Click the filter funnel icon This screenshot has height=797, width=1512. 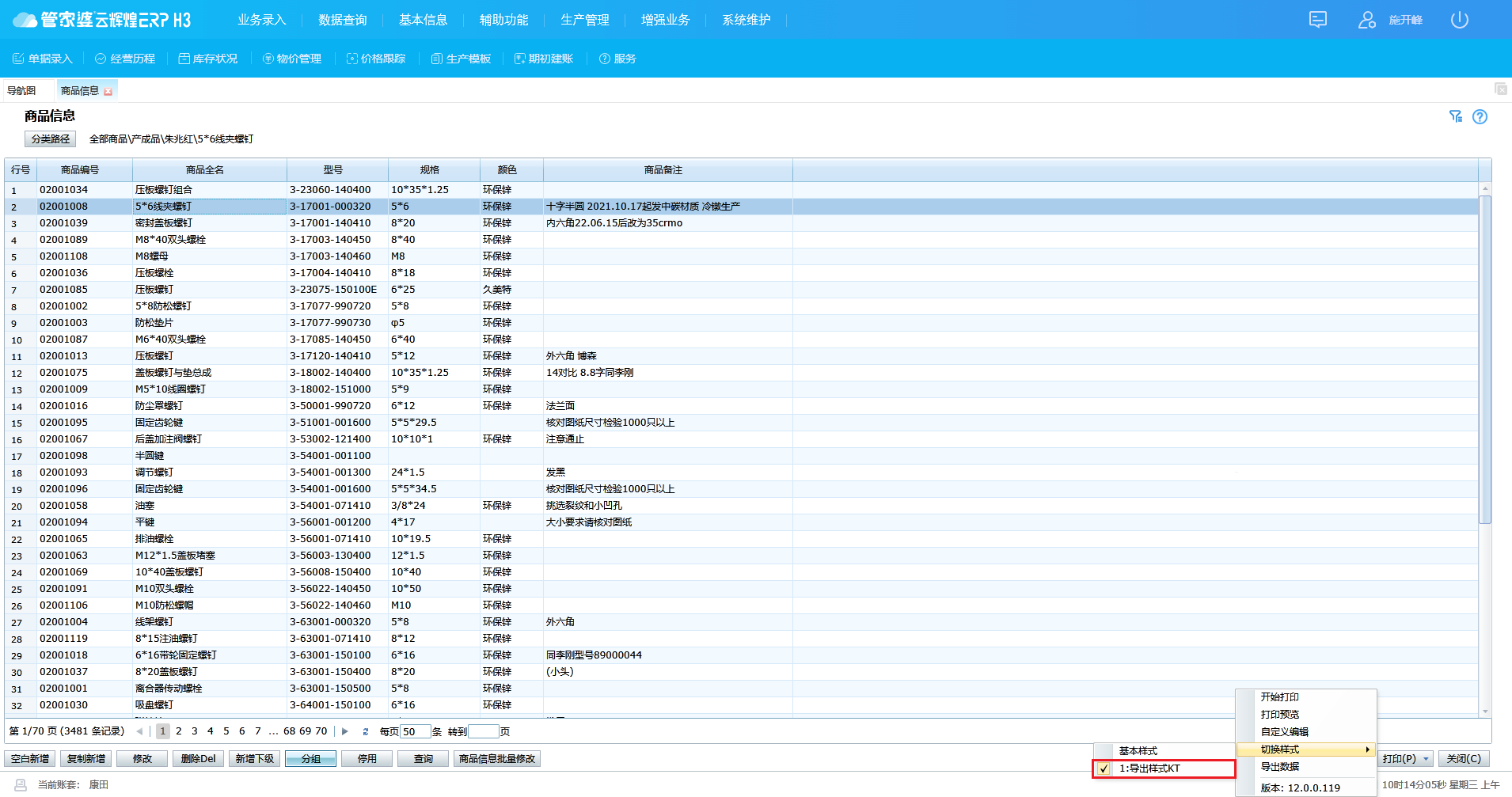point(1455,117)
